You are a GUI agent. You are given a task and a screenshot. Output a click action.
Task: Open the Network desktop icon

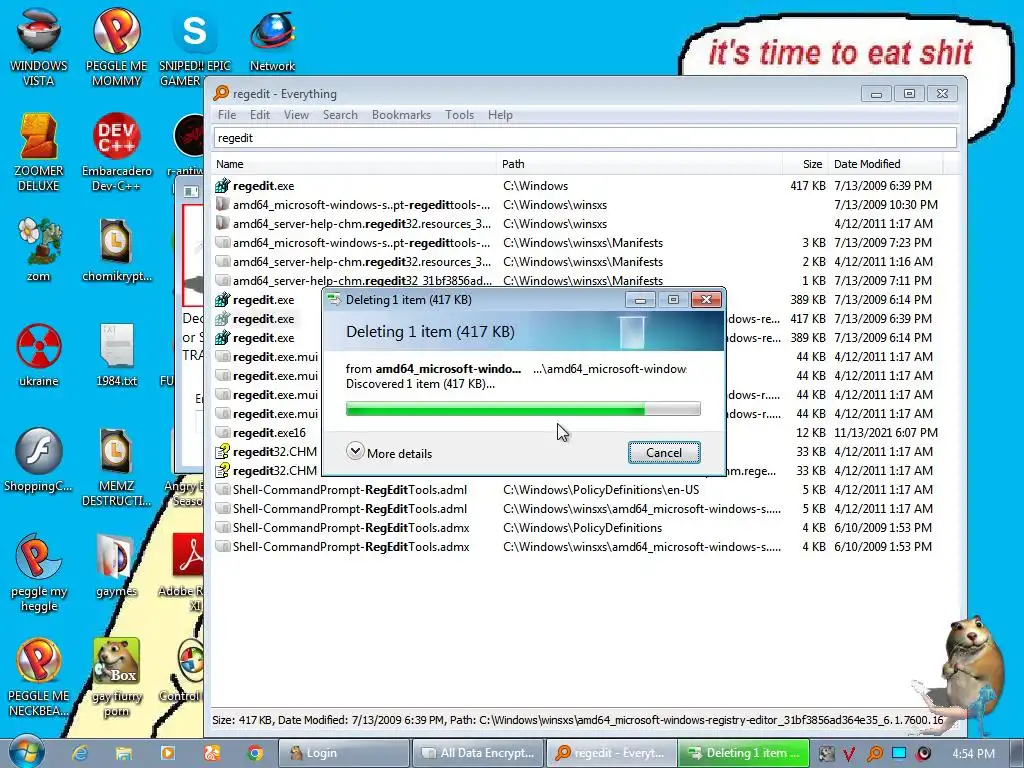tap(272, 40)
